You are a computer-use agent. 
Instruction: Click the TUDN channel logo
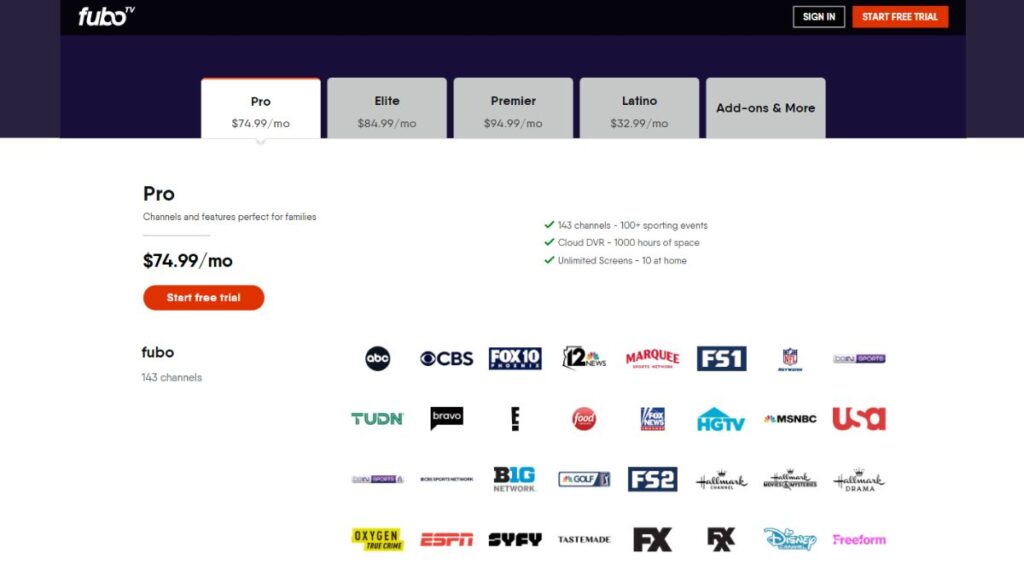pos(377,419)
